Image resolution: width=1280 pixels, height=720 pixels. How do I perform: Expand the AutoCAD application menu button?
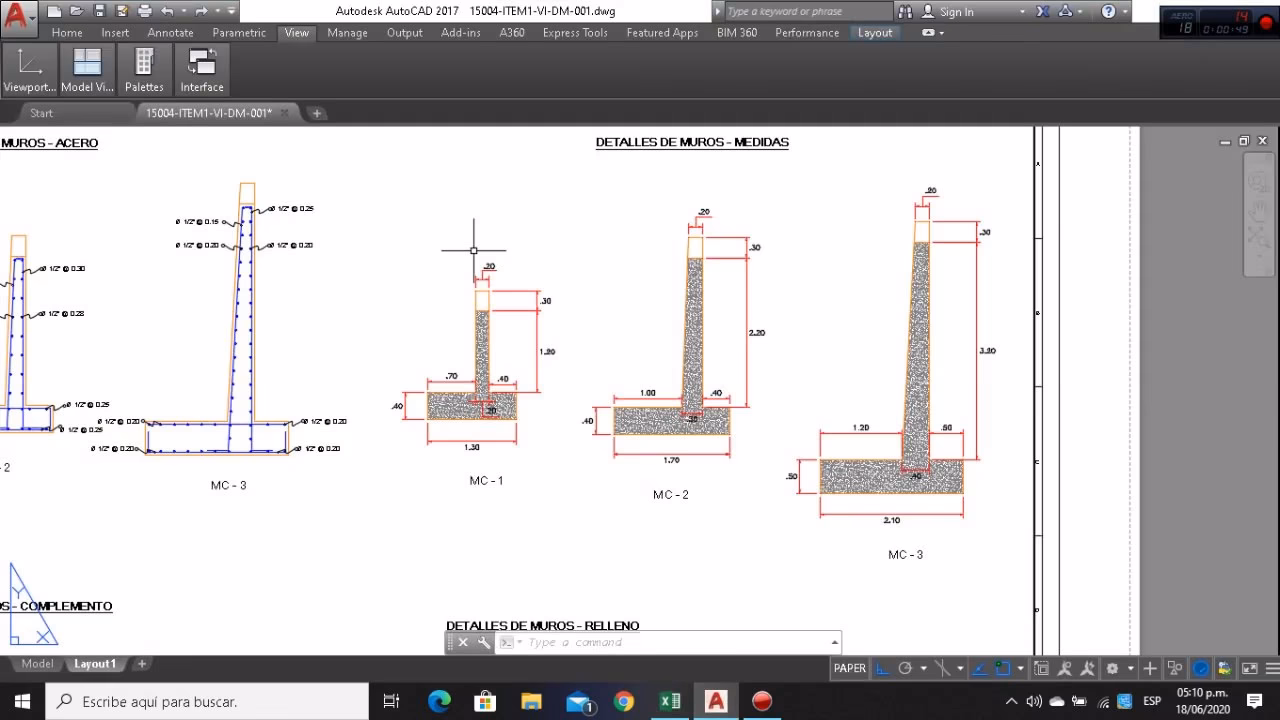pyautogui.click(x=18, y=14)
